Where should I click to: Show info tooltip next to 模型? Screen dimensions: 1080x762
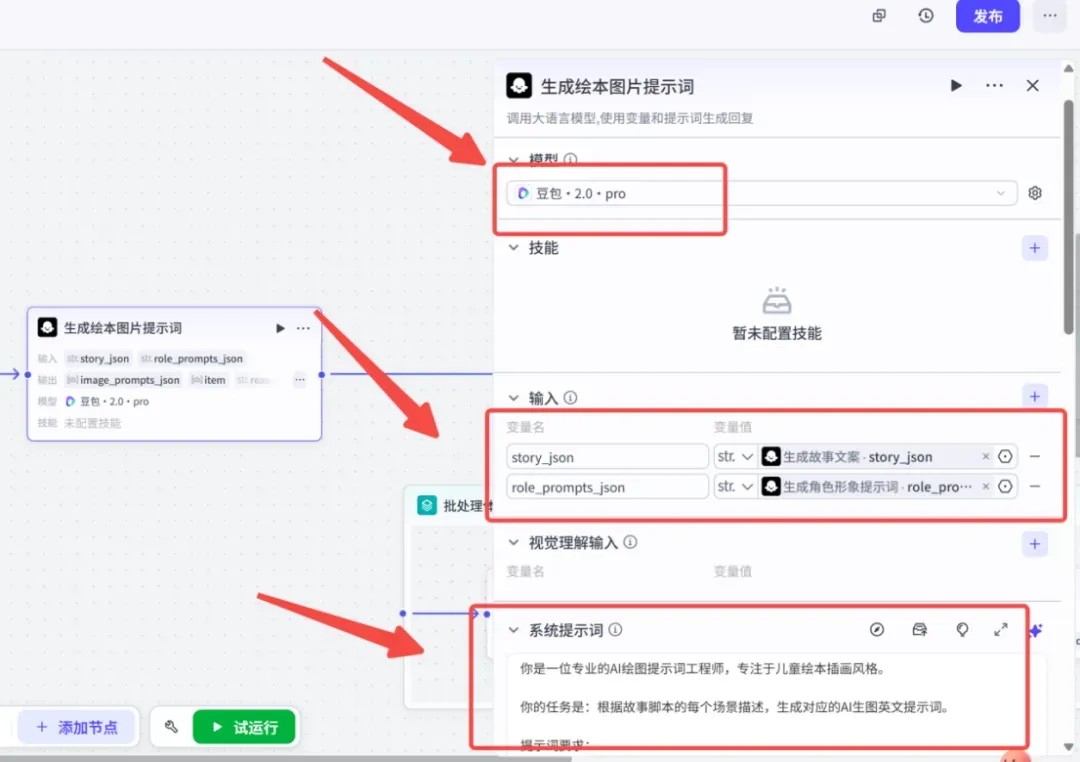[570, 159]
